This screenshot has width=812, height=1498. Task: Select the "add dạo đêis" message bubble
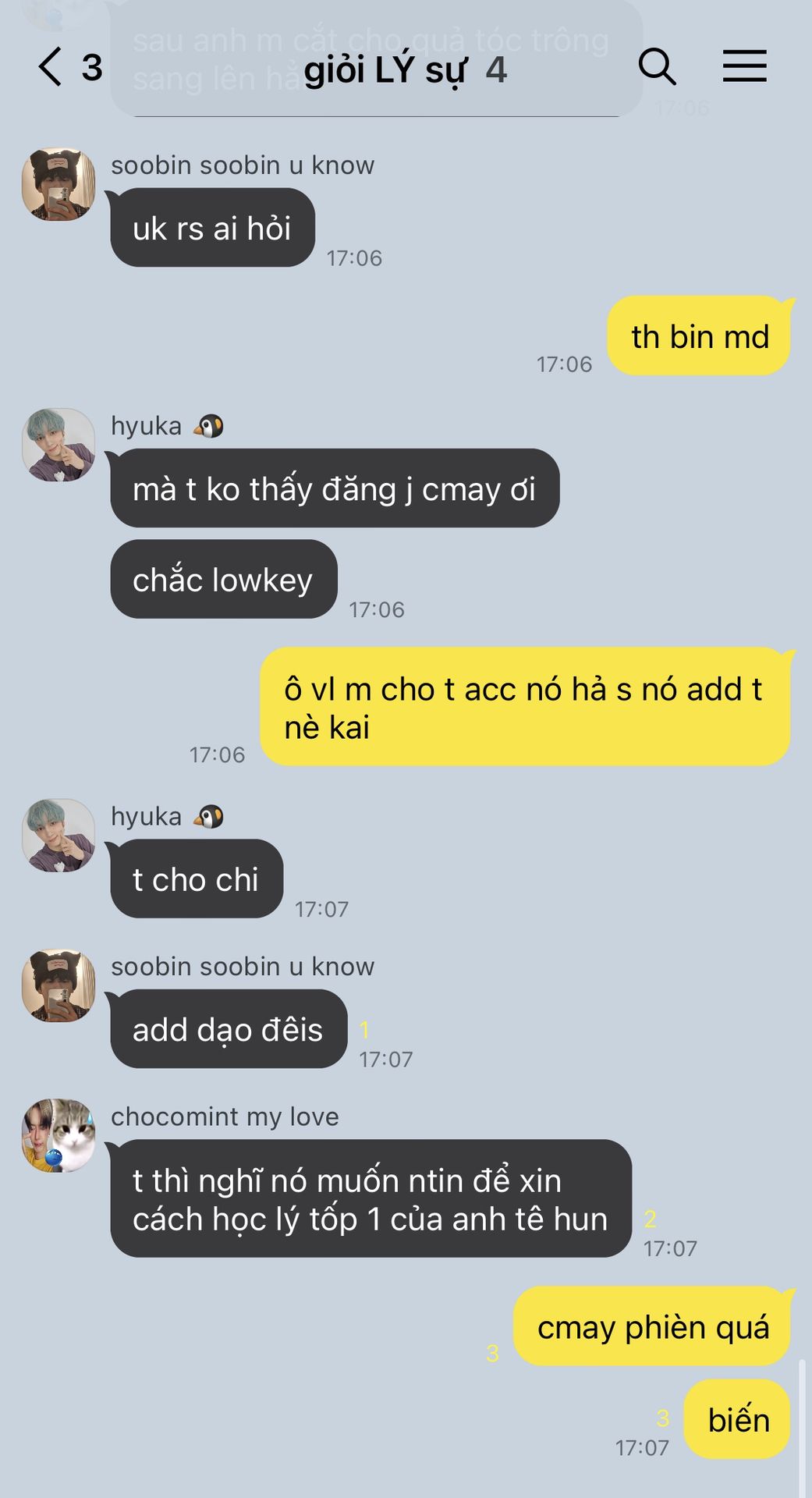click(x=229, y=1029)
